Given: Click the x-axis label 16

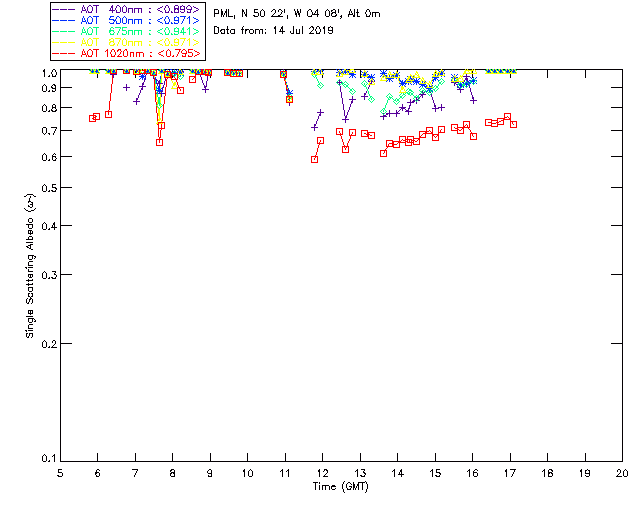Looking at the screenshot, I should [x=472, y=473].
